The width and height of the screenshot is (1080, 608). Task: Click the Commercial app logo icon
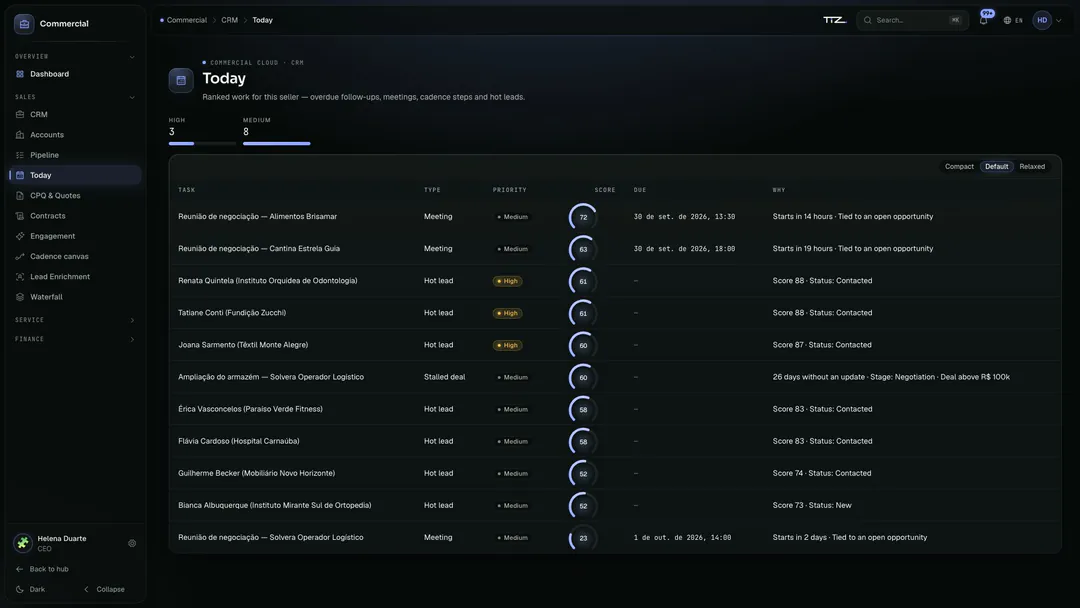(x=24, y=23)
